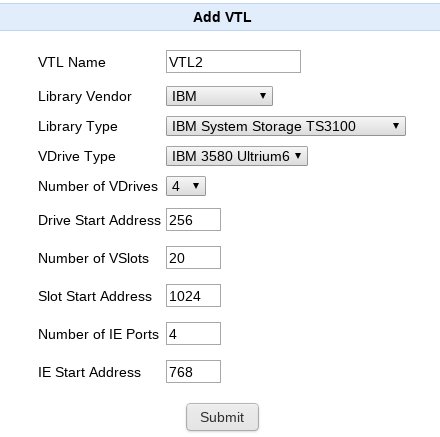Click the 'Add VTL' header title
Viewport: 440px width, 437px height.
click(222, 17)
